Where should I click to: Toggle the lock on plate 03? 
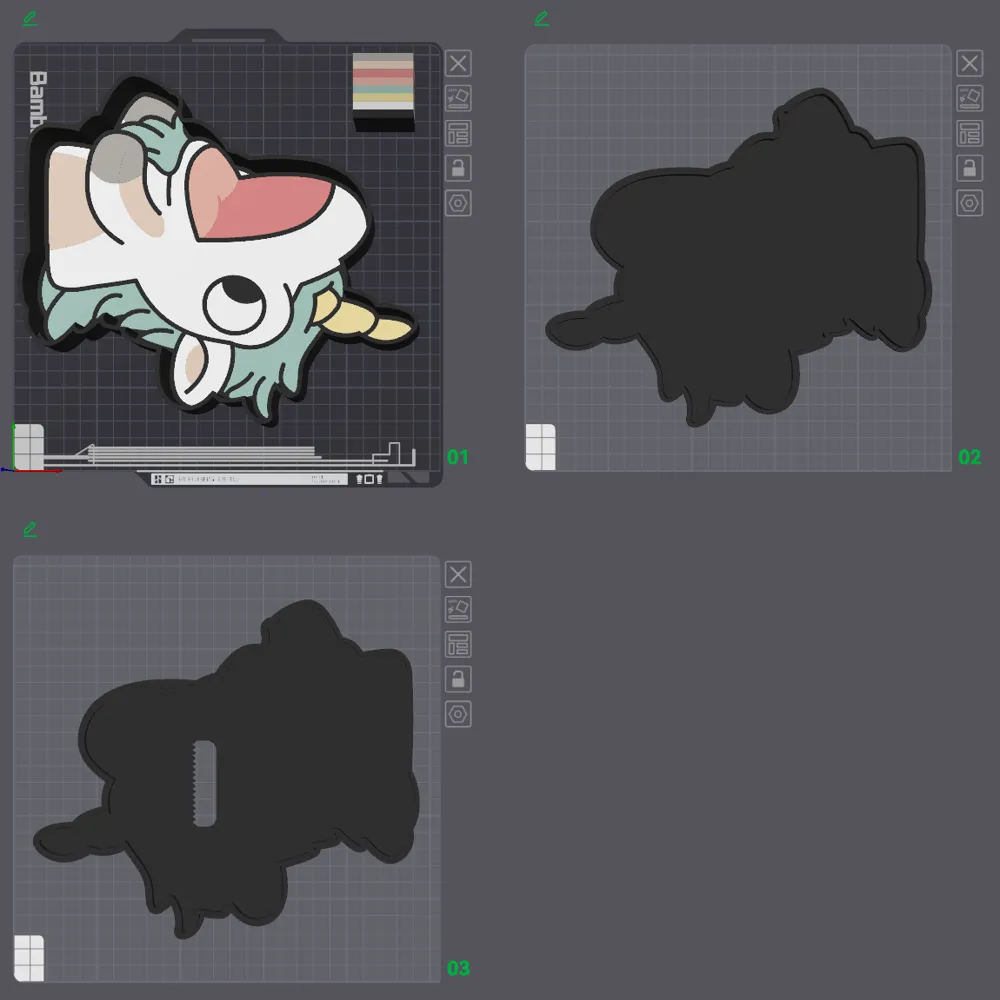pos(458,680)
